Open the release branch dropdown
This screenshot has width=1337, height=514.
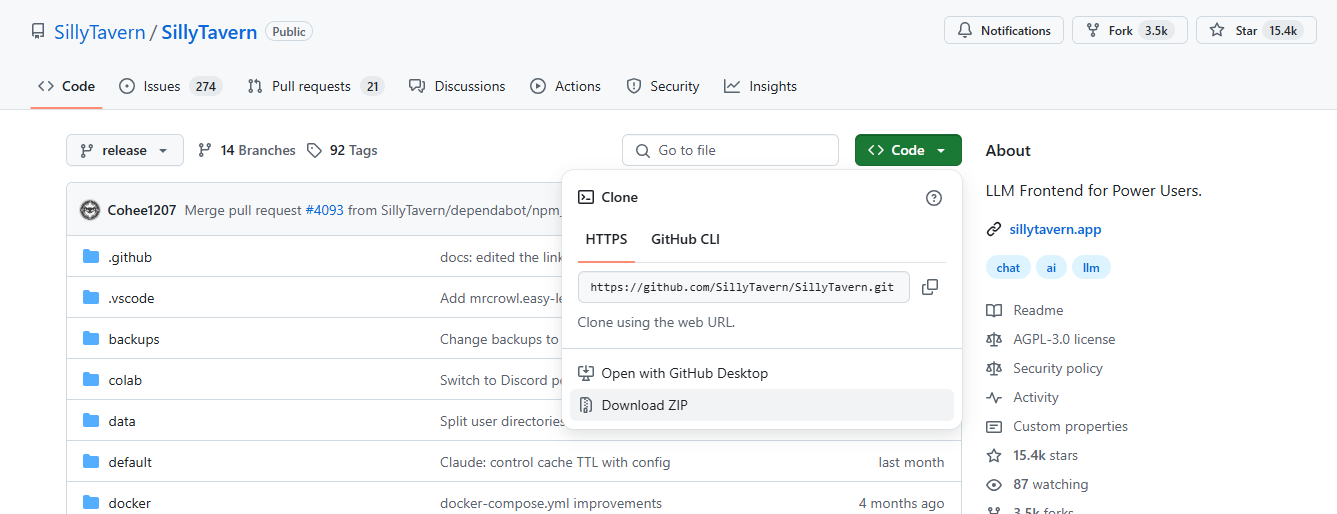(x=125, y=150)
